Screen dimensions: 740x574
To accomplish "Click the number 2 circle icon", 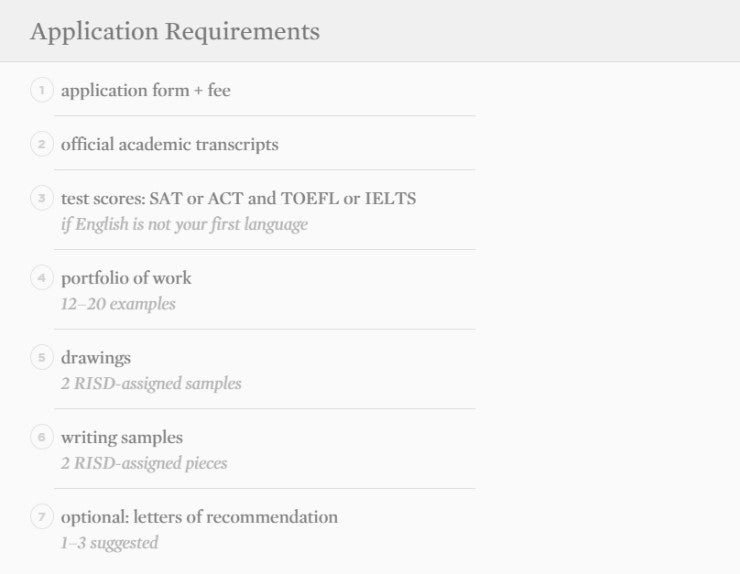I will [x=41, y=144].
